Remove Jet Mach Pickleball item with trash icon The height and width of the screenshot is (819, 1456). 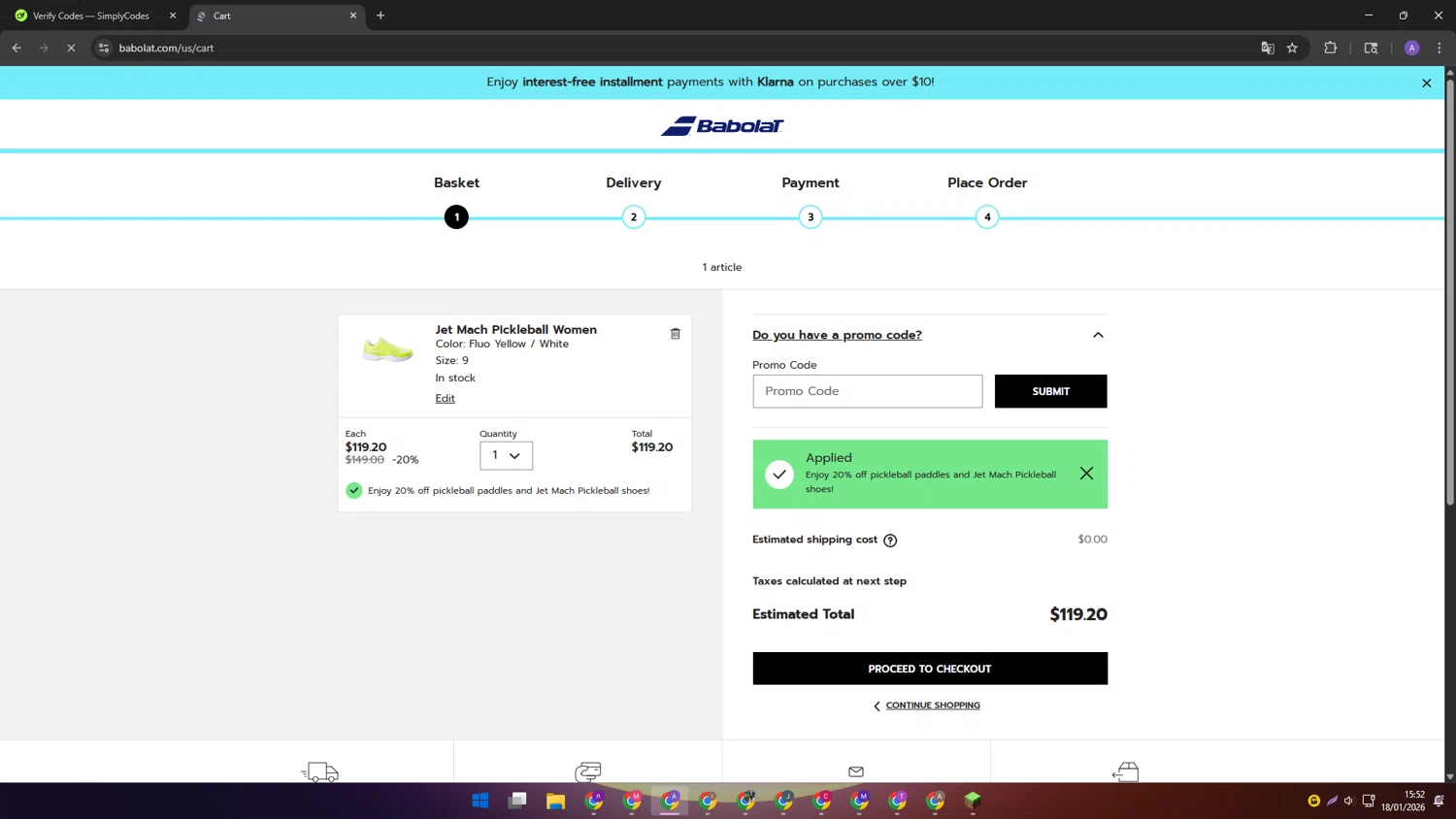pyautogui.click(x=676, y=334)
